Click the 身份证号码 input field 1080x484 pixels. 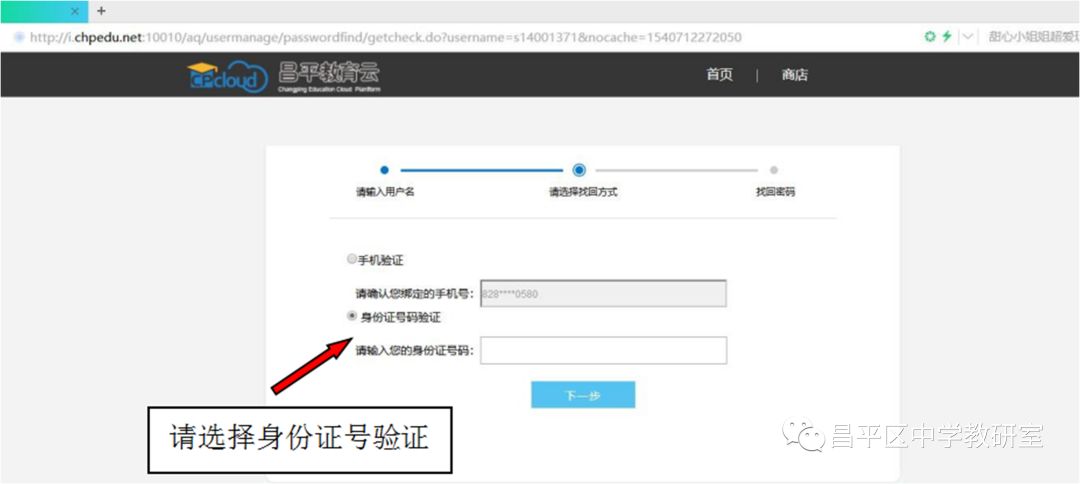click(603, 350)
